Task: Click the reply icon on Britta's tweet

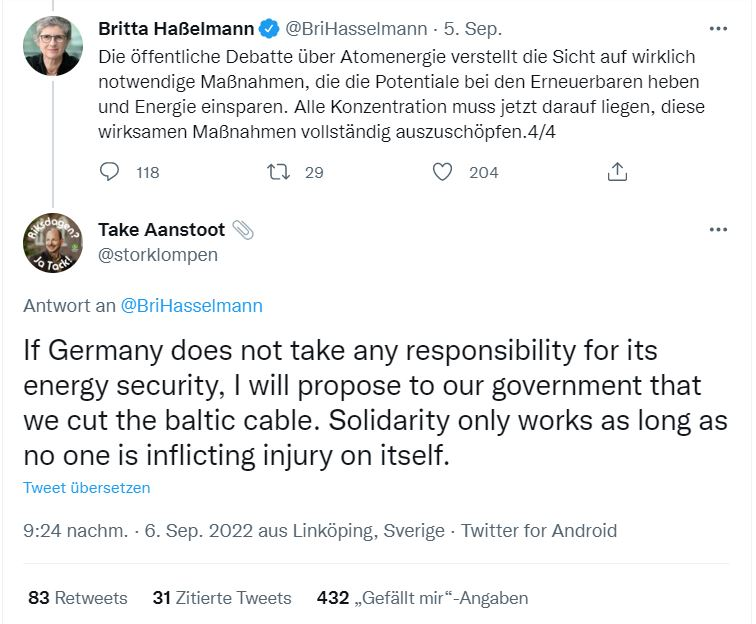Action: pyautogui.click(x=110, y=172)
